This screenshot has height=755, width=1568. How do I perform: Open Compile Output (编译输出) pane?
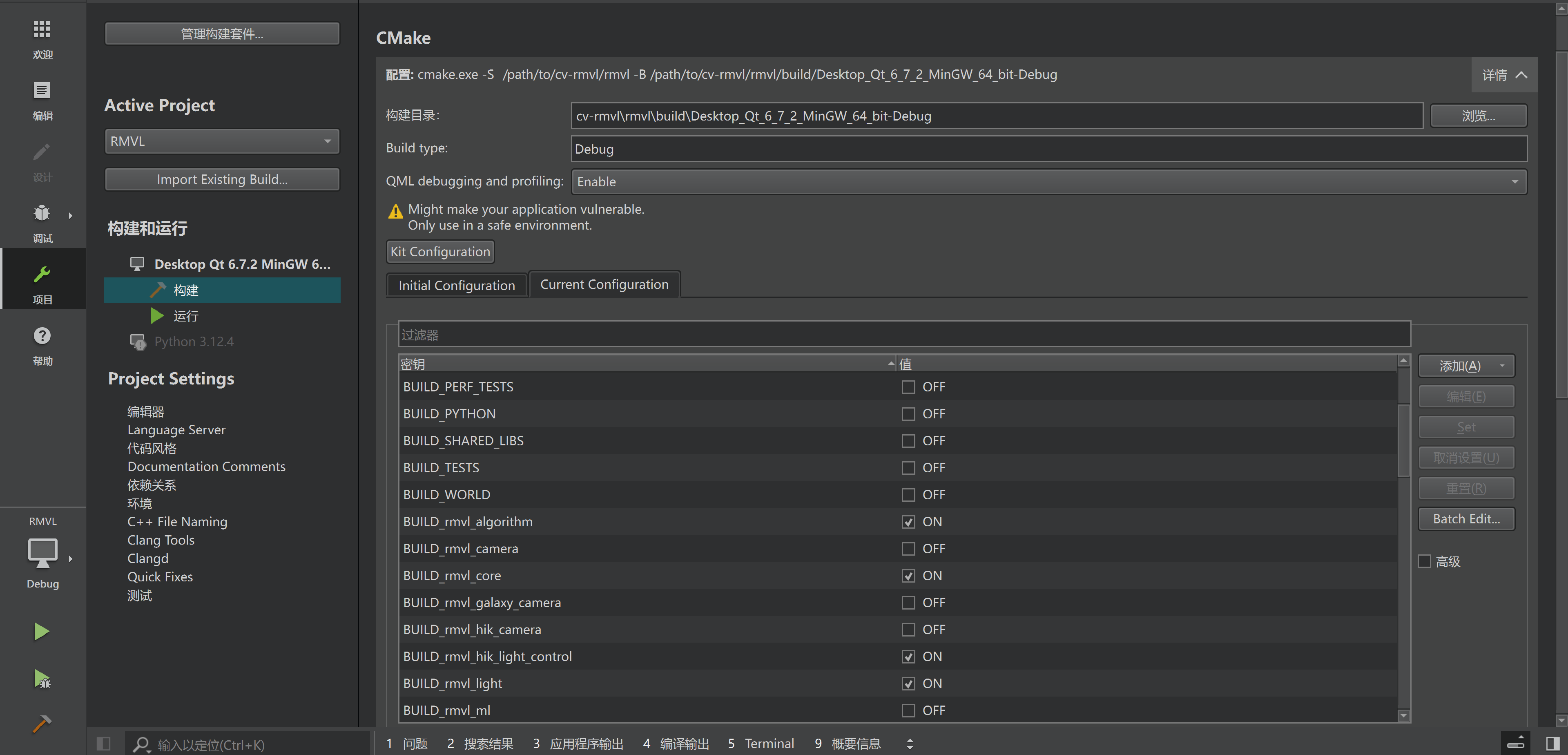coord(676,744)
